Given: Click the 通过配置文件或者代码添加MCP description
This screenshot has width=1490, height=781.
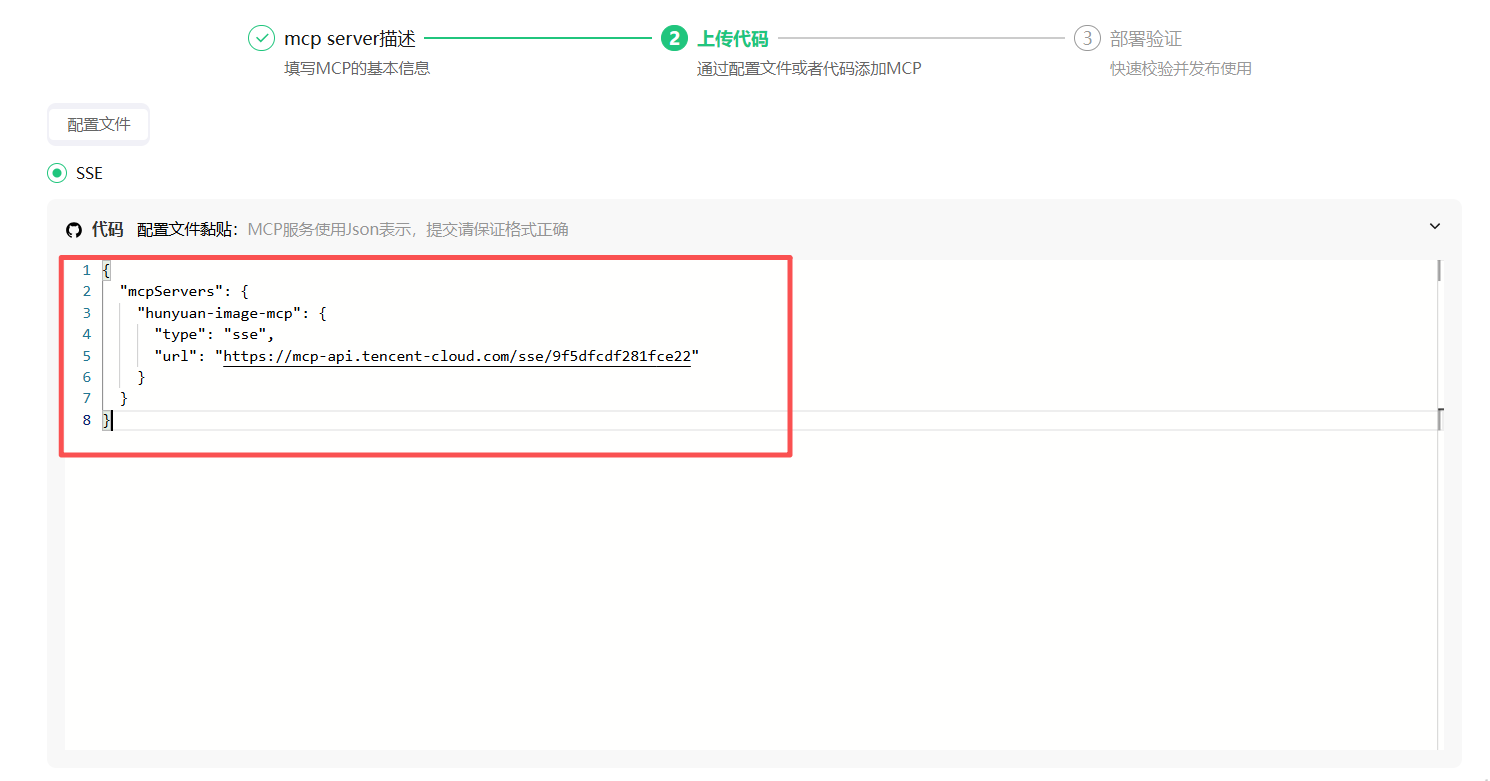Looking at the screenshot, I should pyautogui.click(x=809, y=69).
